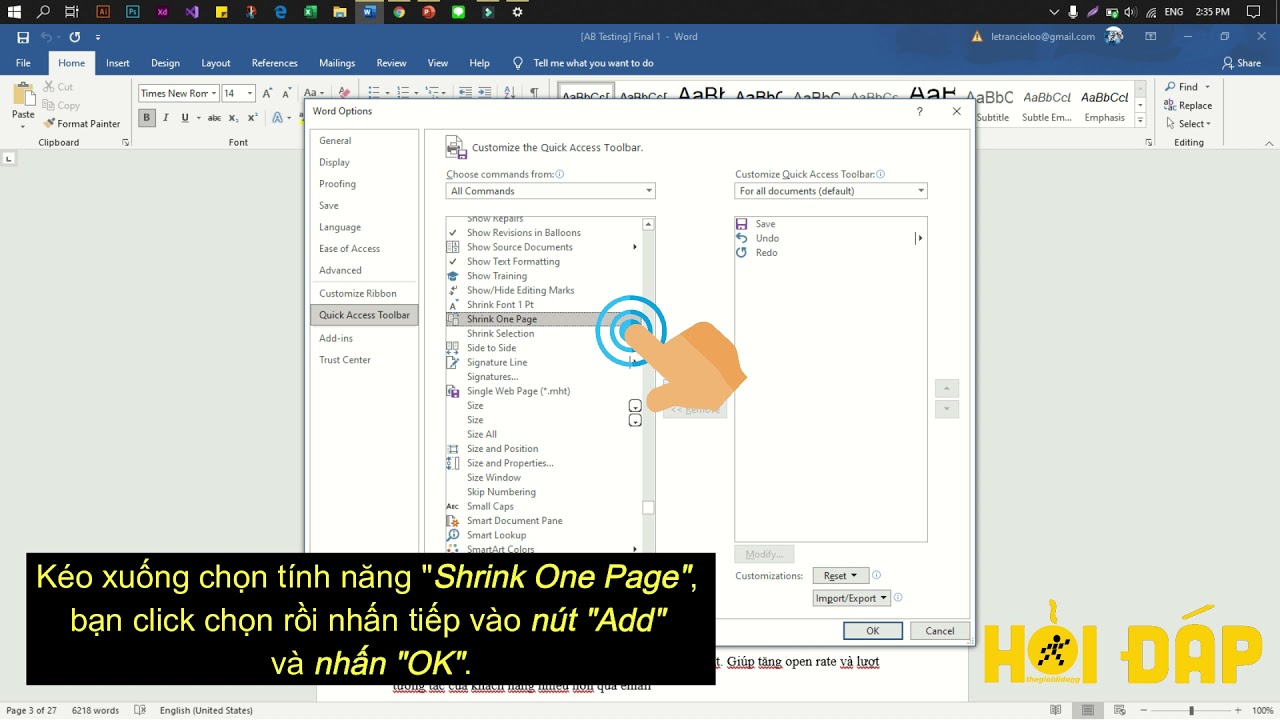Open the File tab
This screenshot has height=720, width=1280.
(24, 63)
